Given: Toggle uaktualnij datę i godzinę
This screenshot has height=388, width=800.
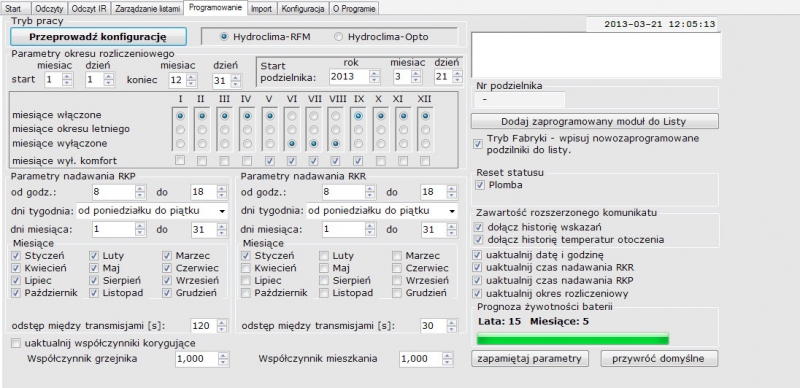Looking at the screenshot, I should tap(478, 254).
